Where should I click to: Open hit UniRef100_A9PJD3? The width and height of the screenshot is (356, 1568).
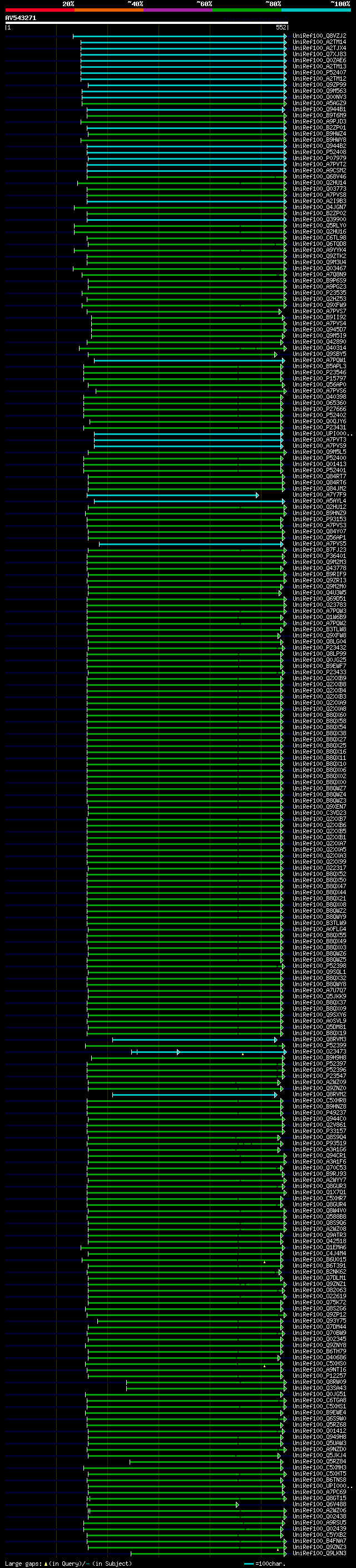[x=319, y=122]
